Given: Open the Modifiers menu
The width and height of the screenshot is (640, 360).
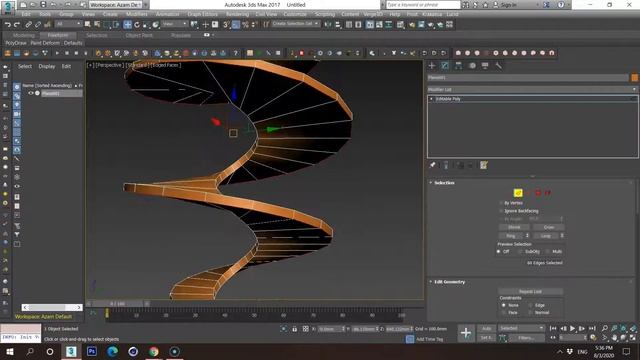Looking at the screenshot, I should 136,14.
